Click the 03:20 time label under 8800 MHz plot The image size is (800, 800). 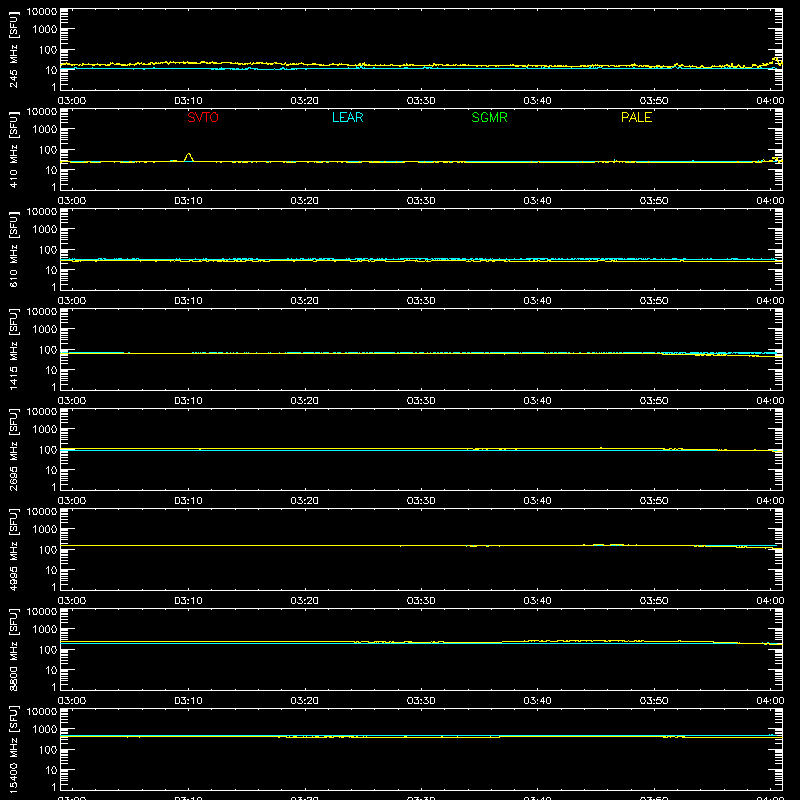point(305,701)
